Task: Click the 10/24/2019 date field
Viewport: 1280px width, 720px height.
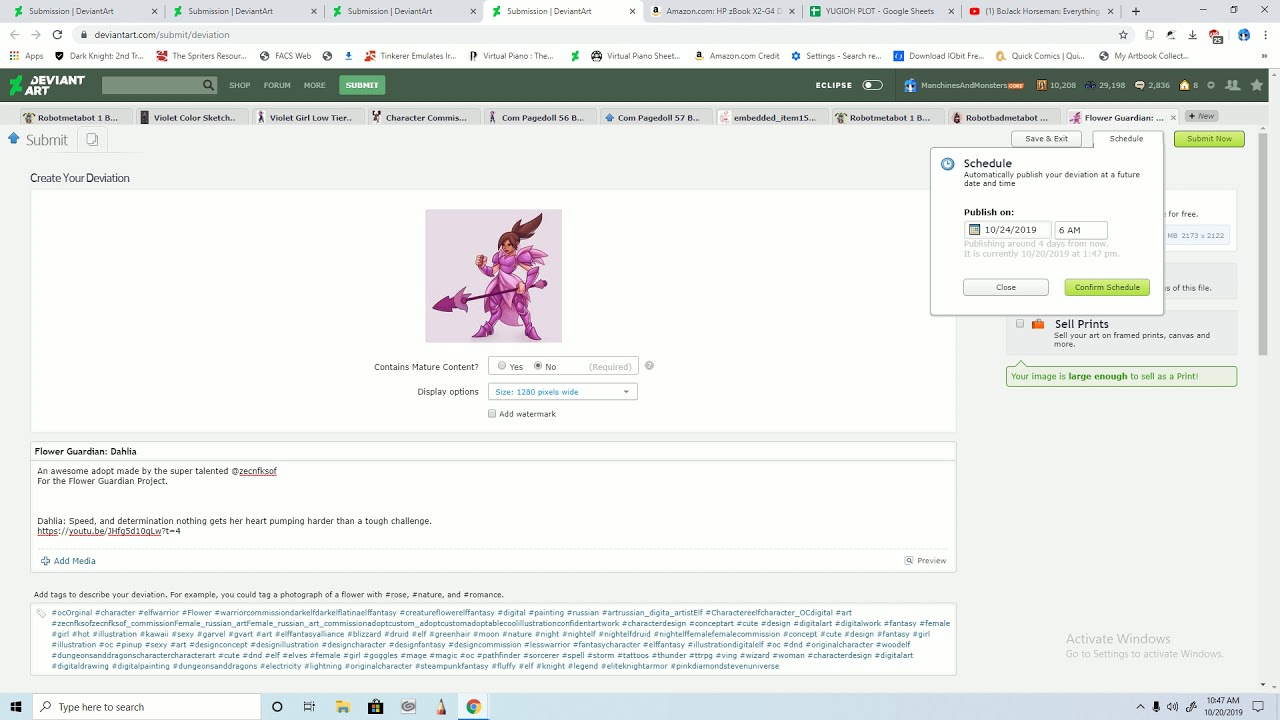Action: click(1007, 230)
